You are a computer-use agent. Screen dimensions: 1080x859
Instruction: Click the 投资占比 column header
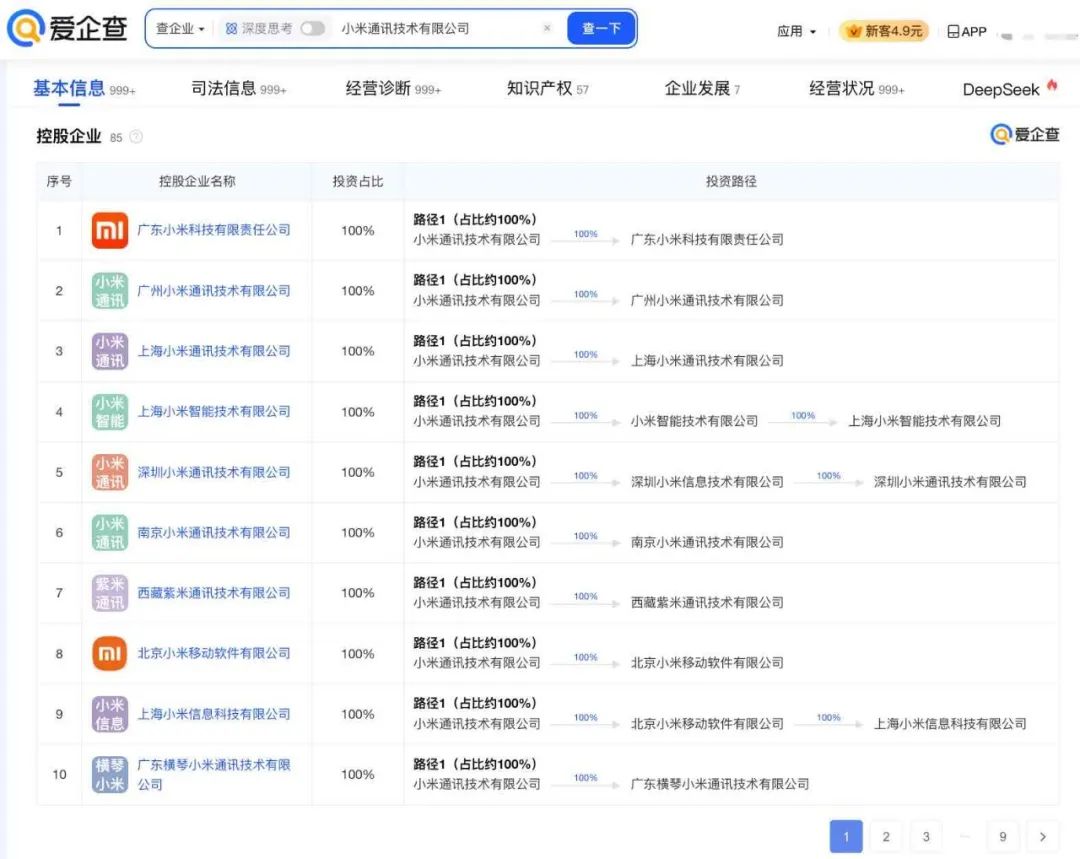tap(357, 181)
